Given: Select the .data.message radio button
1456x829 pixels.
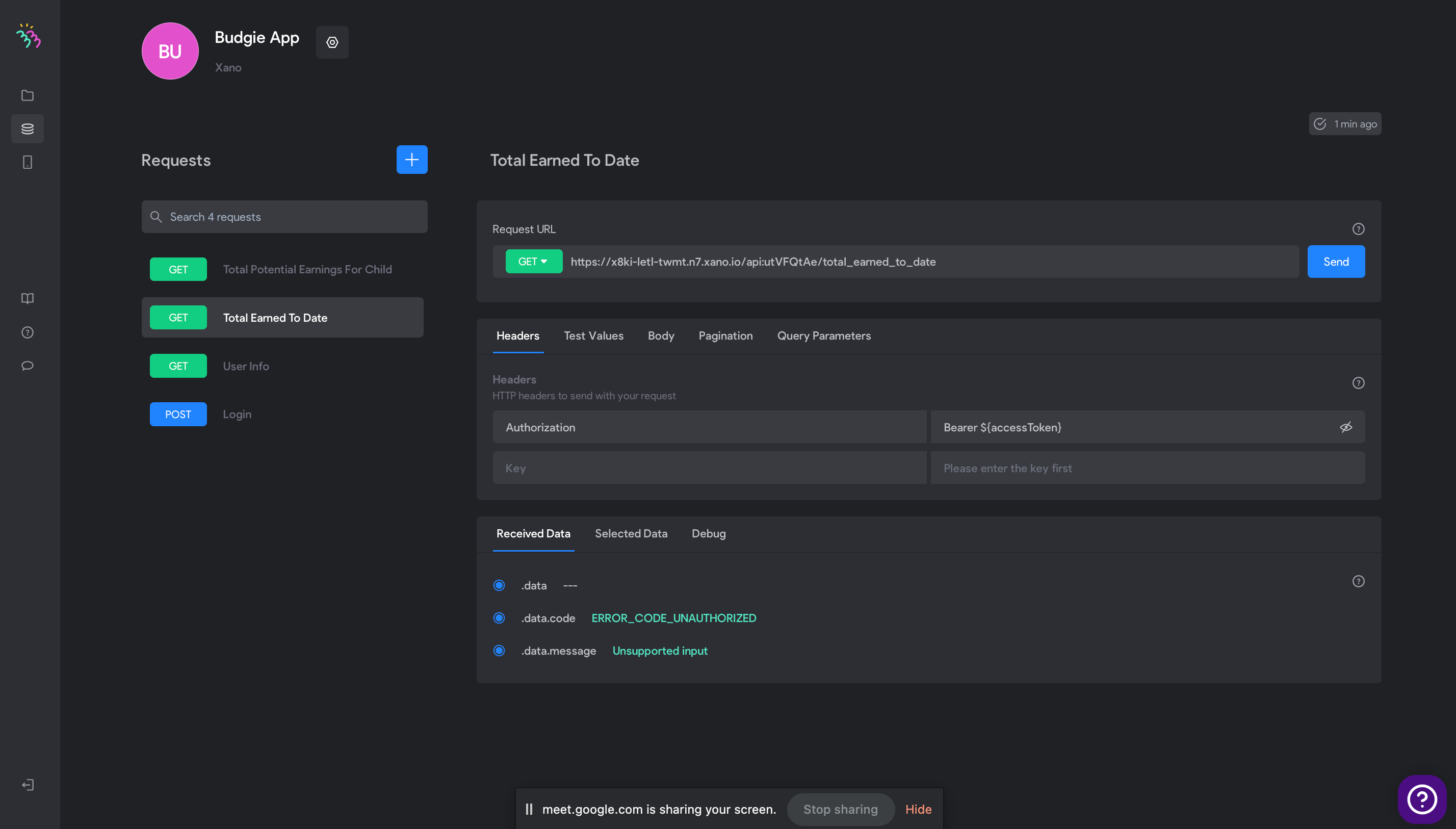Looking at the screenshot, I should coord(499,650).
